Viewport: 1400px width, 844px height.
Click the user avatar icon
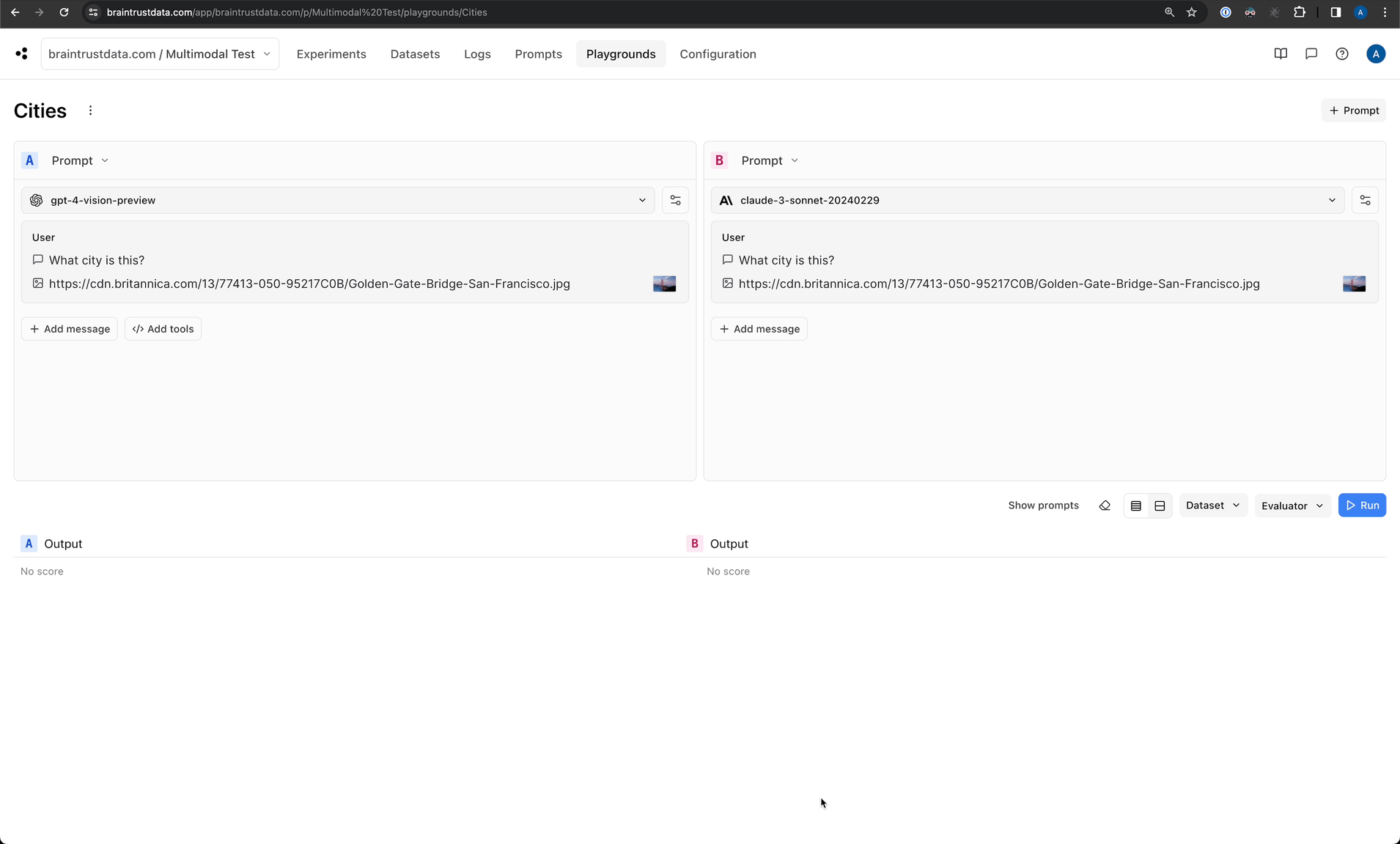(1375, 53)
